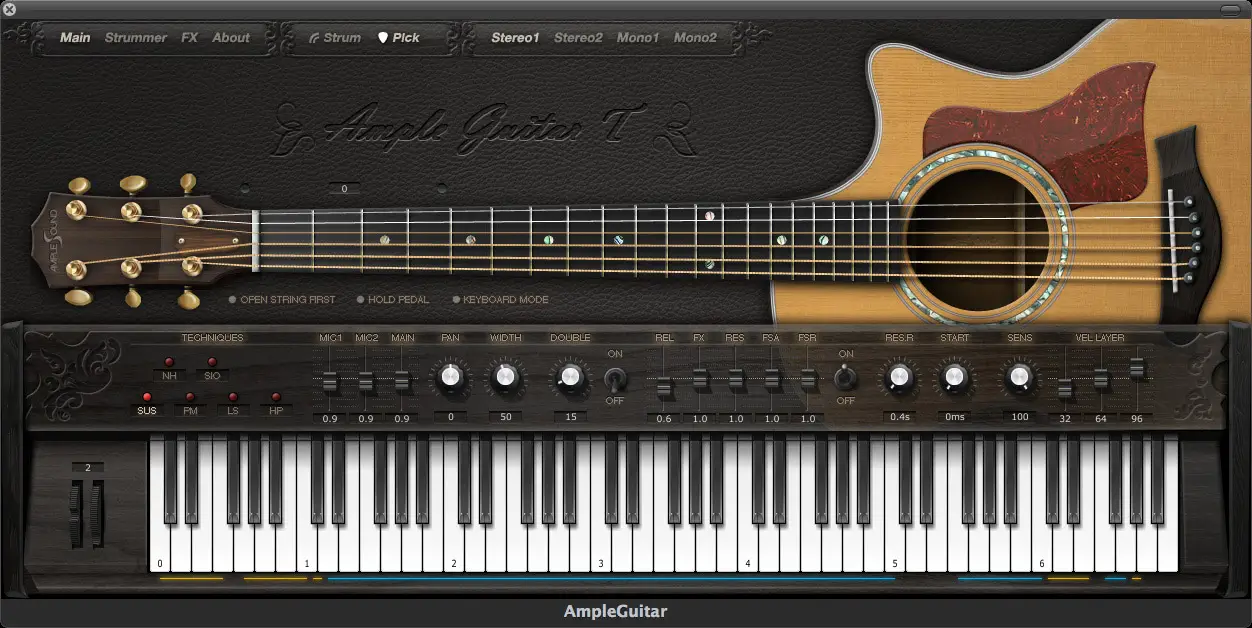1252x628 pixels.
Task: Click the RES.R value field 0.4s
Action: click(x=899, y=416)
